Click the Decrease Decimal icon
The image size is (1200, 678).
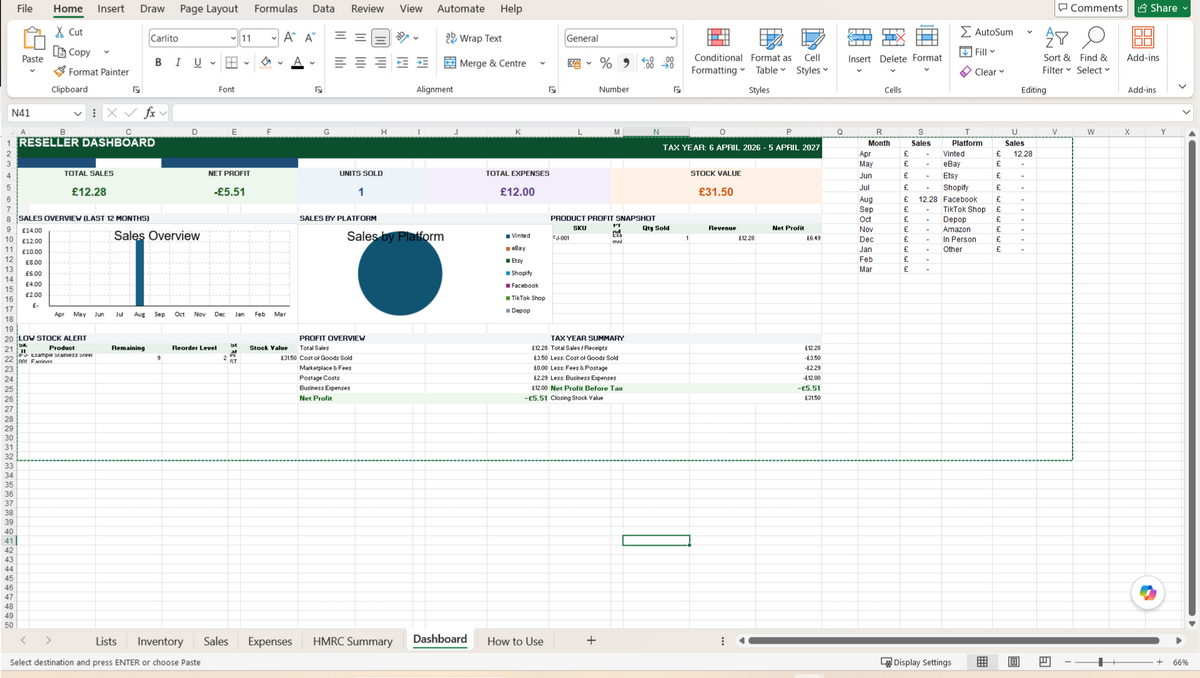(x=668, y=63)
